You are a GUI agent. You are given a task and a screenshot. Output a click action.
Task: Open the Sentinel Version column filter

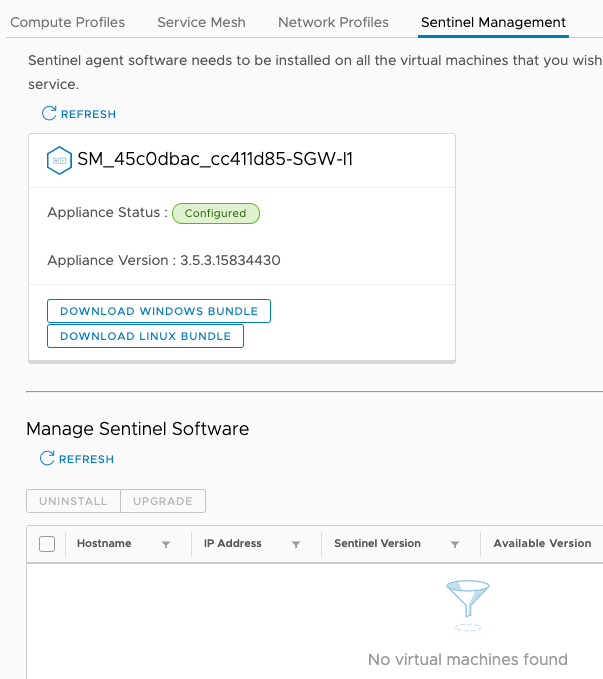click(x=454, y=544)
